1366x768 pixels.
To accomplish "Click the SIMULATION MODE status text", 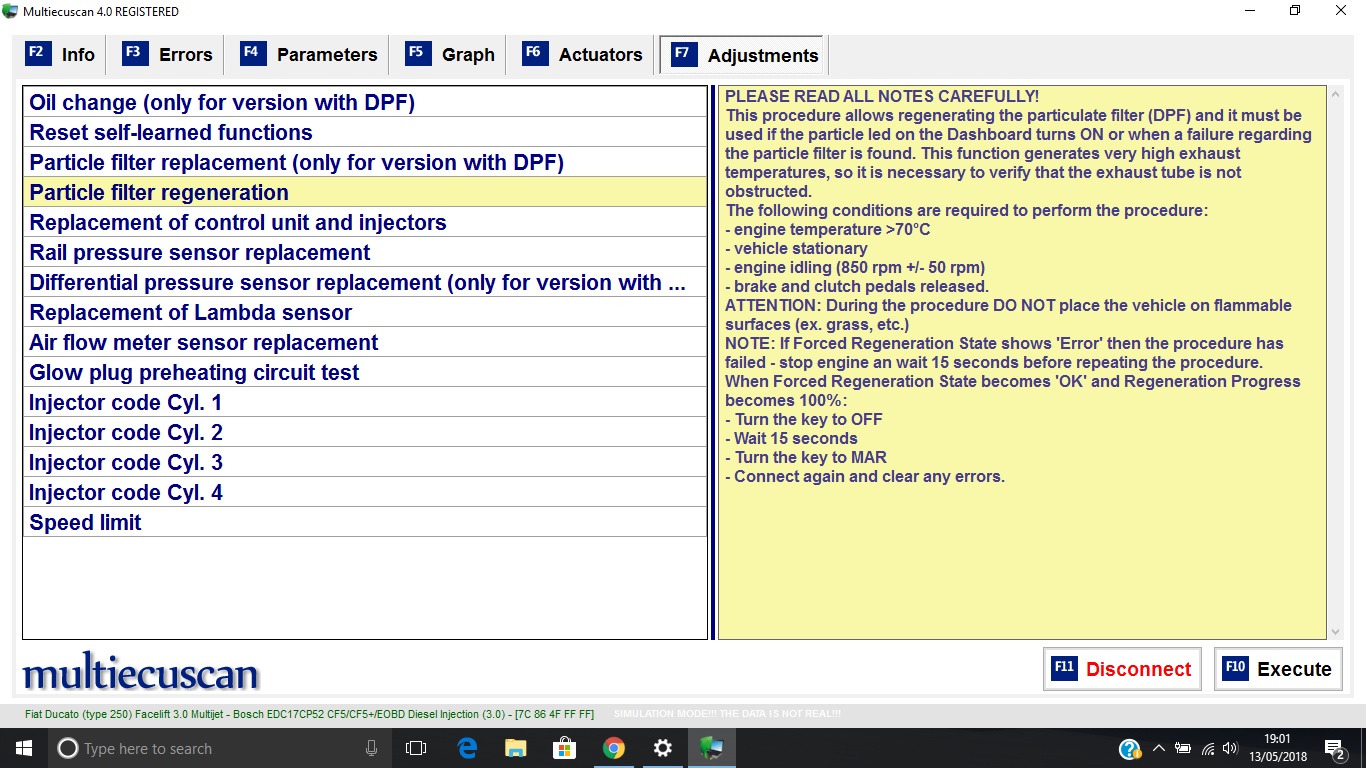I will pos(727,714).
